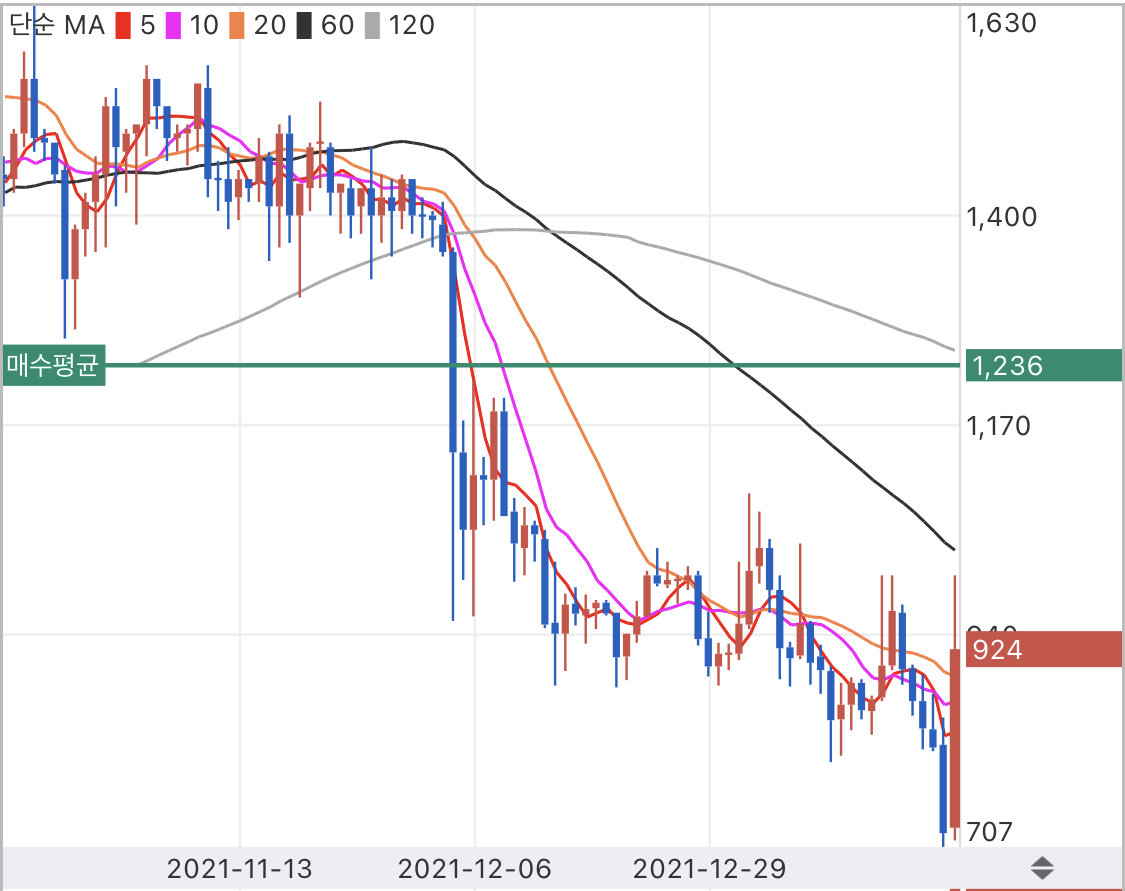The width and height of the screenshot is (1125, 891).
Task: Click the 2021-11-13 date label
Action: click(x=240, y=869)
